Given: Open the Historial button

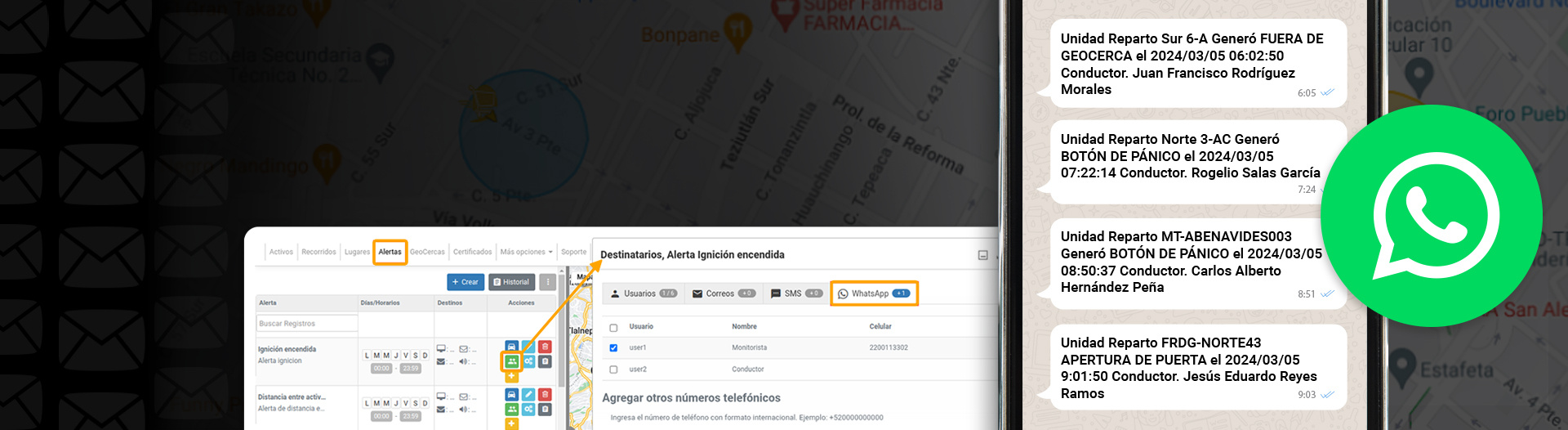Looking at the screenshot, I should 512,282.
